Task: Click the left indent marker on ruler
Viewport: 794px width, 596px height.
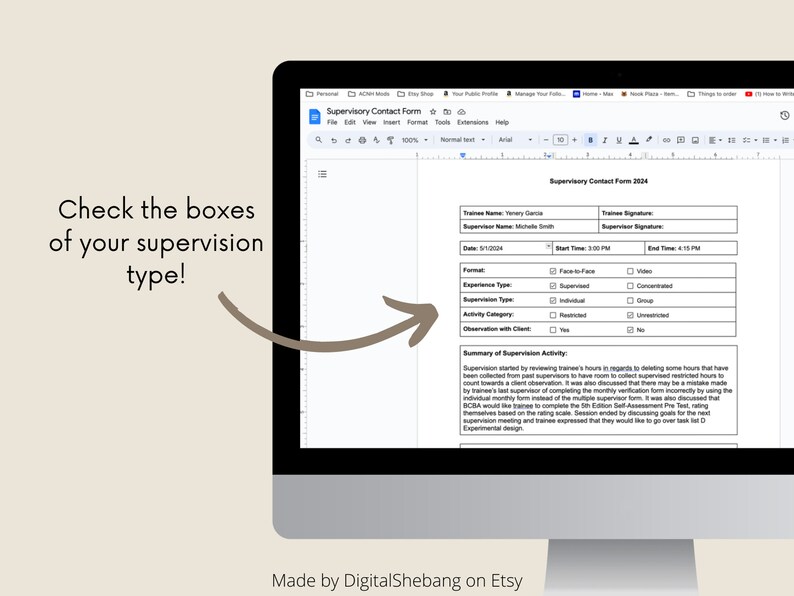Action: pyautogui.click(x=463, y=156)
